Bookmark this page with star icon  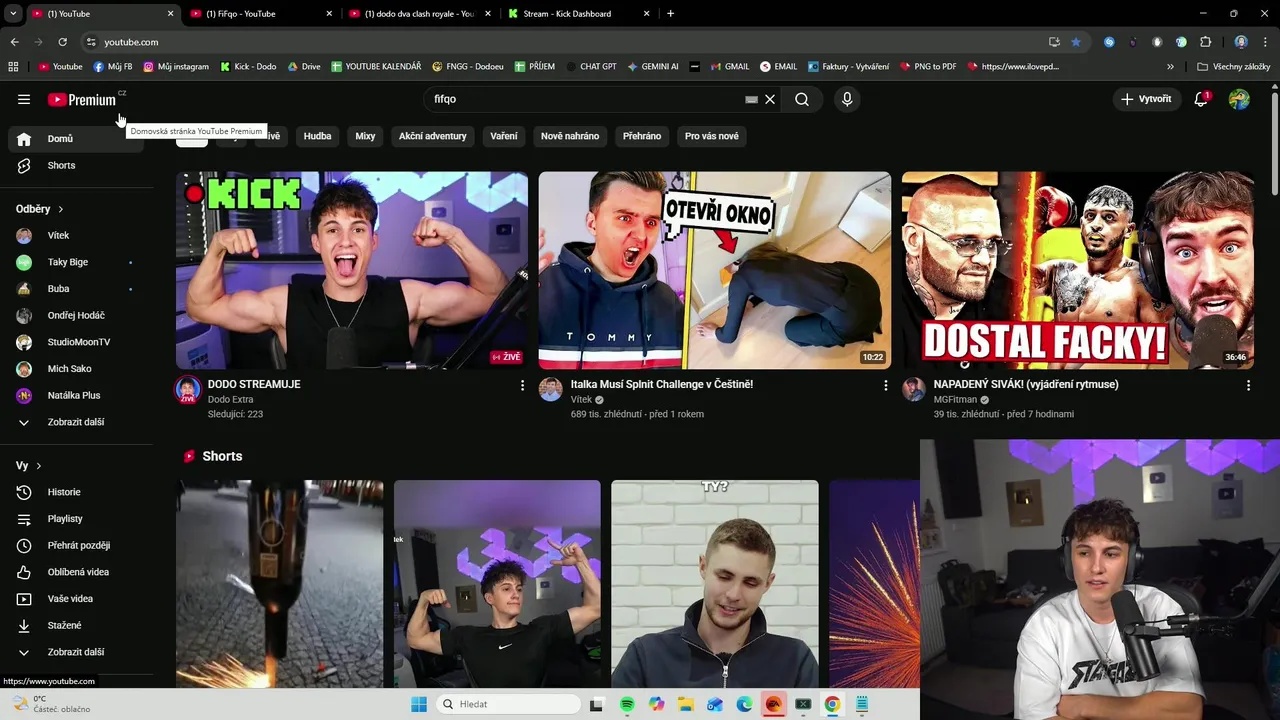click(x=1076, y=42)
